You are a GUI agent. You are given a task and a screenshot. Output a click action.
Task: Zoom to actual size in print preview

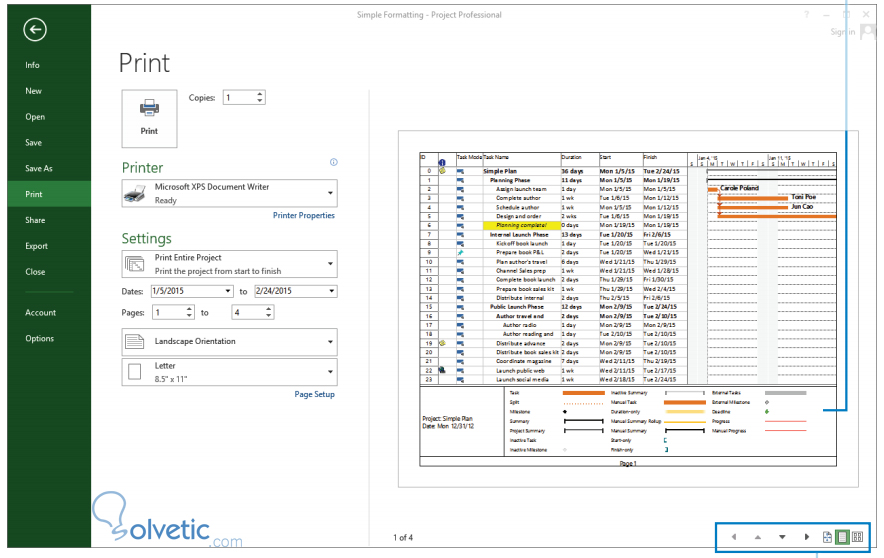tap(827, 537)
